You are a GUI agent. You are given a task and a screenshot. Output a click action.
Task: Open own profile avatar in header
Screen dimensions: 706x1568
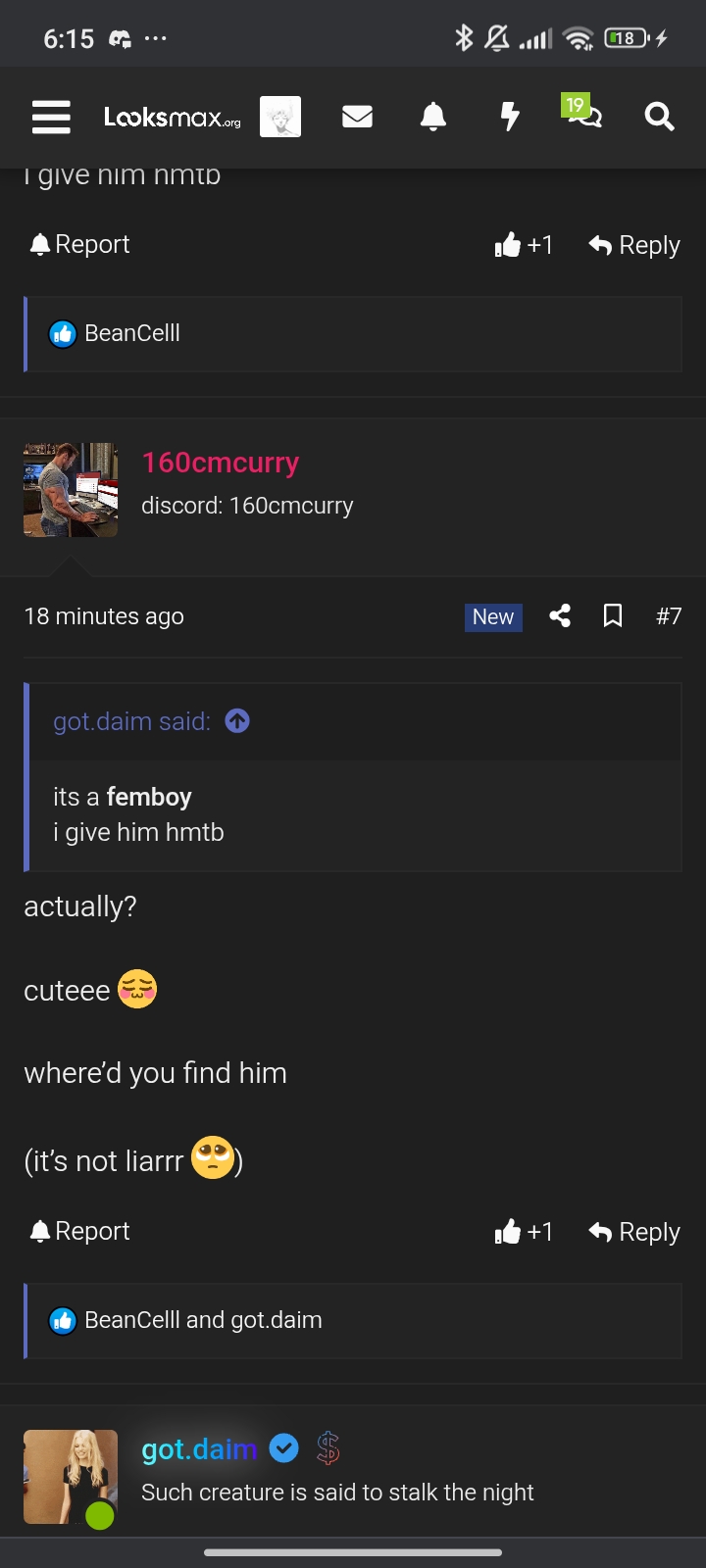(280, 117)
